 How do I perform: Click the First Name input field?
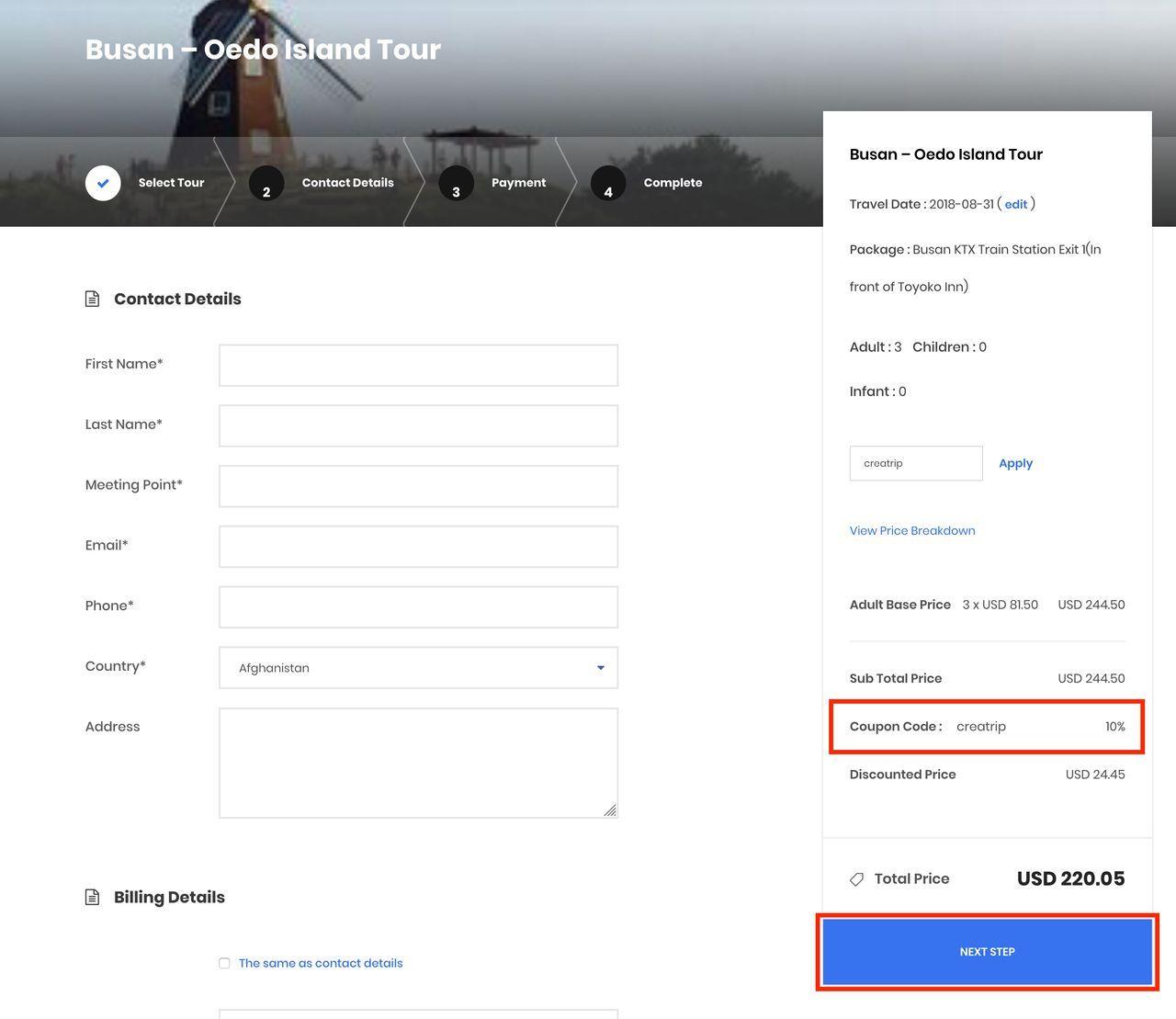click(x=418, y=366)
